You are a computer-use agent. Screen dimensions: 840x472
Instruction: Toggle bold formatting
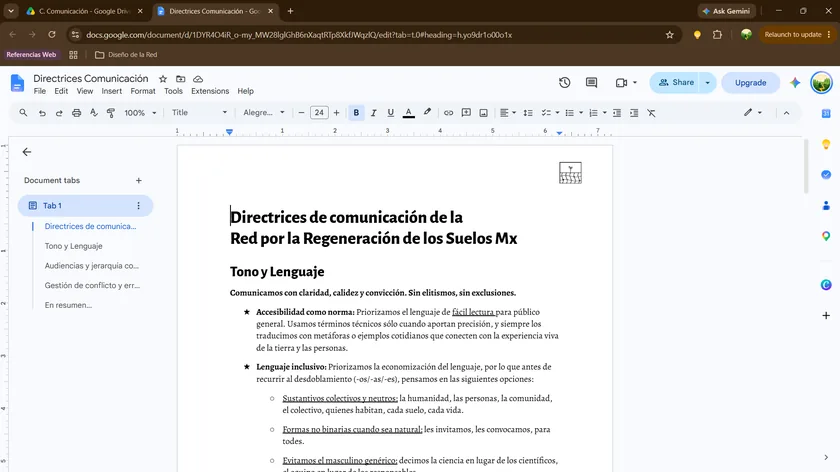[x=356, y=113]
